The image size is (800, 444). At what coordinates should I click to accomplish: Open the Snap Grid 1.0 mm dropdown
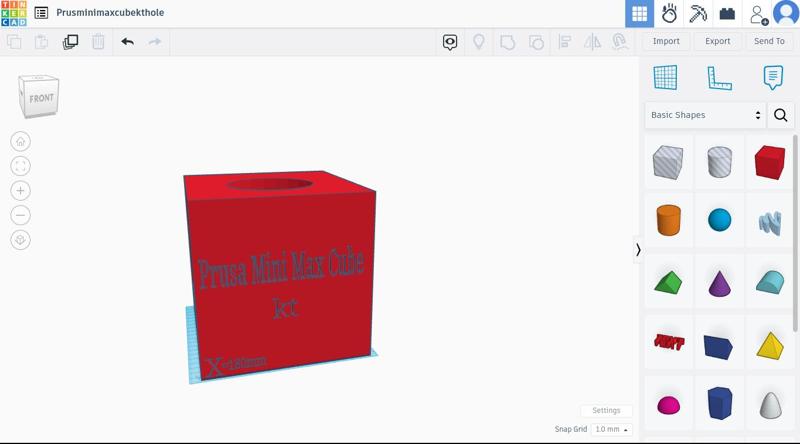tap(611, 429)
